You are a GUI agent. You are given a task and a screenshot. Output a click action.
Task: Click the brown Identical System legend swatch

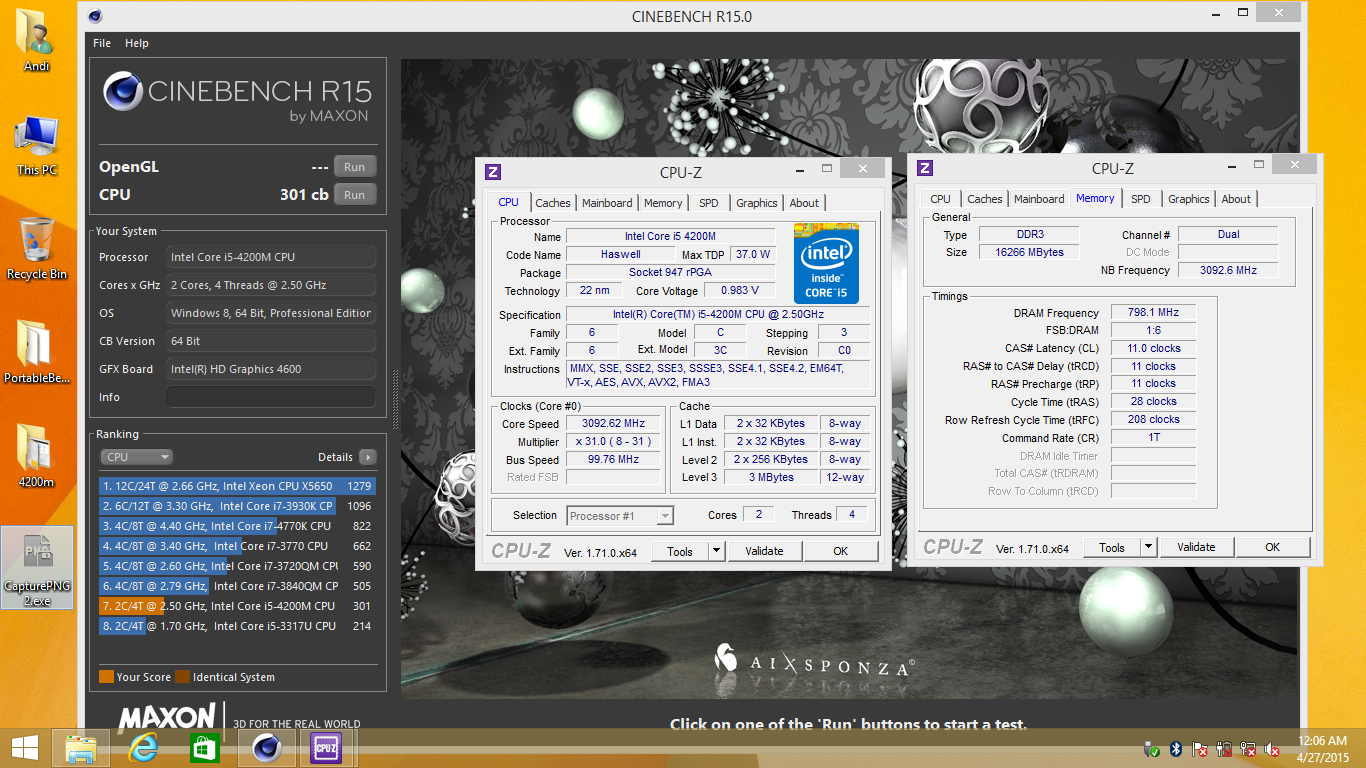coord(182,677)
